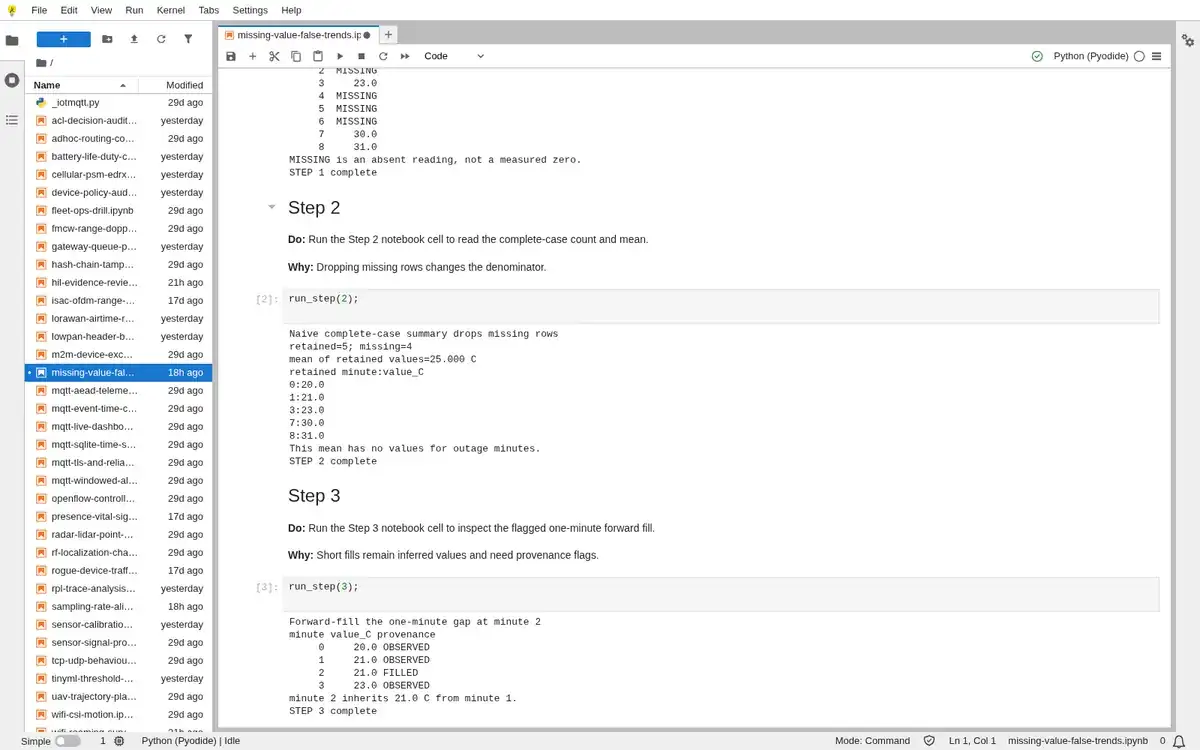The height and width of the screenshot is (750, 1200).
Task: Create a new folder in file browser
Action: [107, 39]
